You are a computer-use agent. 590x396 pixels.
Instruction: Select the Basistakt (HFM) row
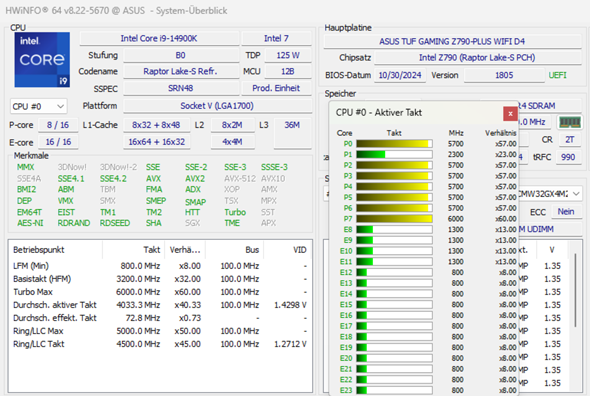coord(160,279)
